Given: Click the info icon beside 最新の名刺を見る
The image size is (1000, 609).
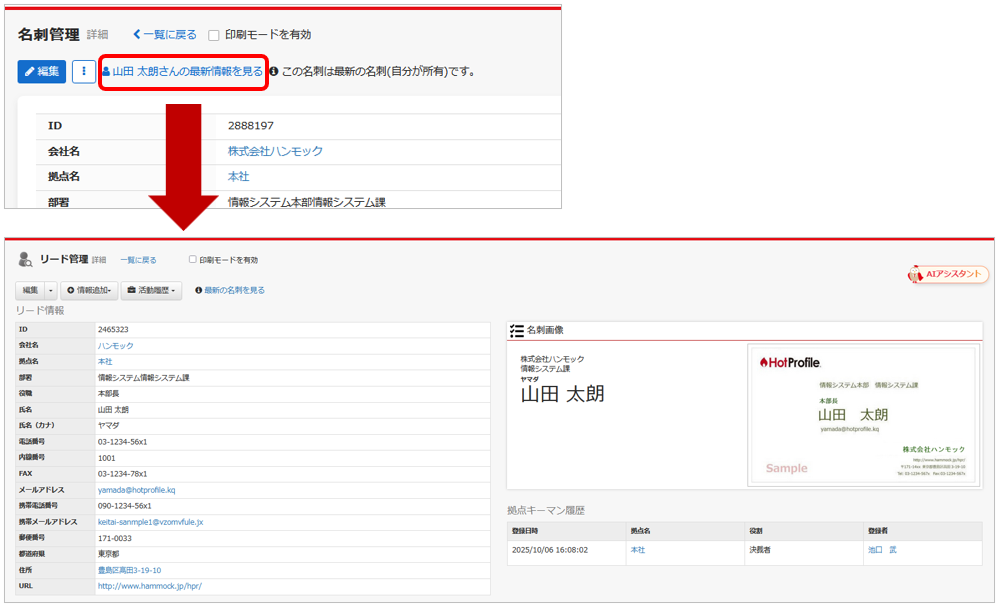Looking at the screenshot, I should 198,290.
